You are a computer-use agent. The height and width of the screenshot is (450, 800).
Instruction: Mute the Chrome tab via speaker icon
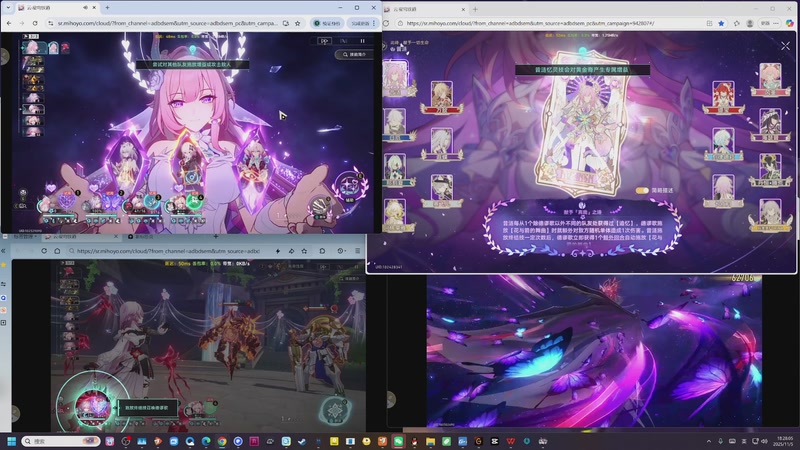click(x=85, y=8)
